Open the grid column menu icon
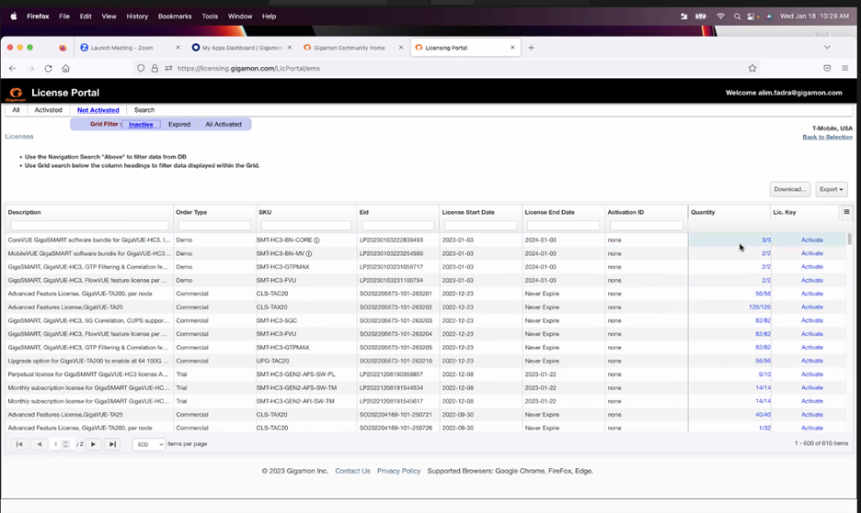Viewport: 861px width, 513px height. 846,212
